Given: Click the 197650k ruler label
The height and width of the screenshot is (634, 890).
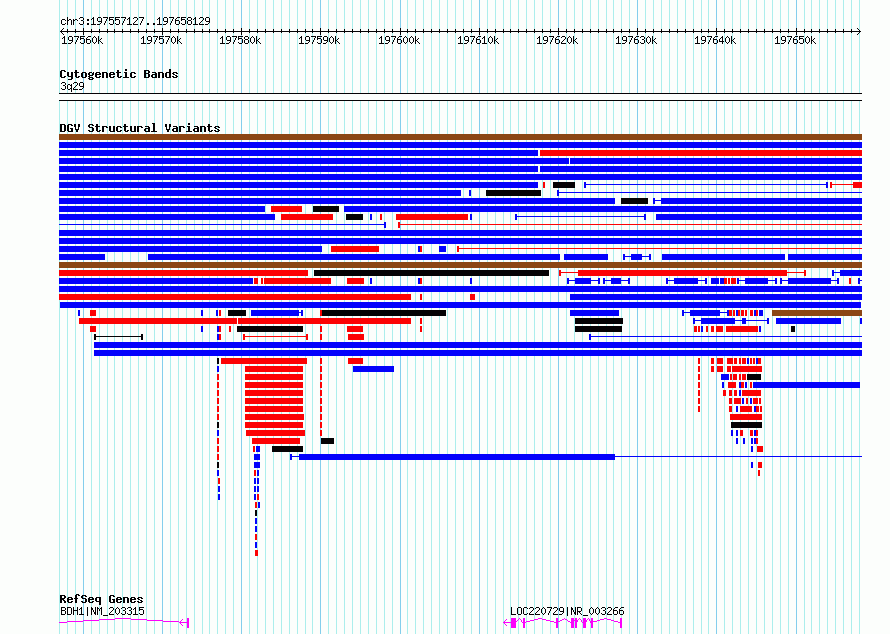Looking at the screenshot, I should pos(795,40).
